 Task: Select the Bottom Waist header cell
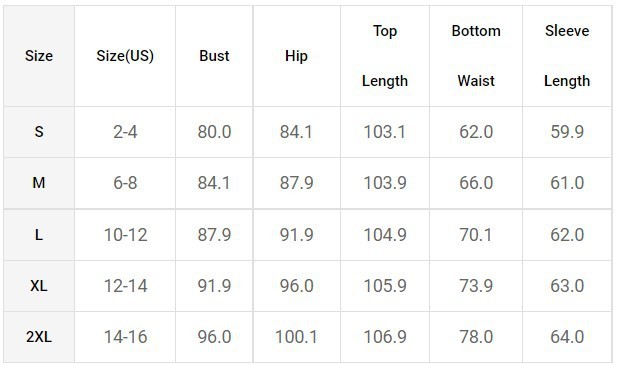[476, 56]
